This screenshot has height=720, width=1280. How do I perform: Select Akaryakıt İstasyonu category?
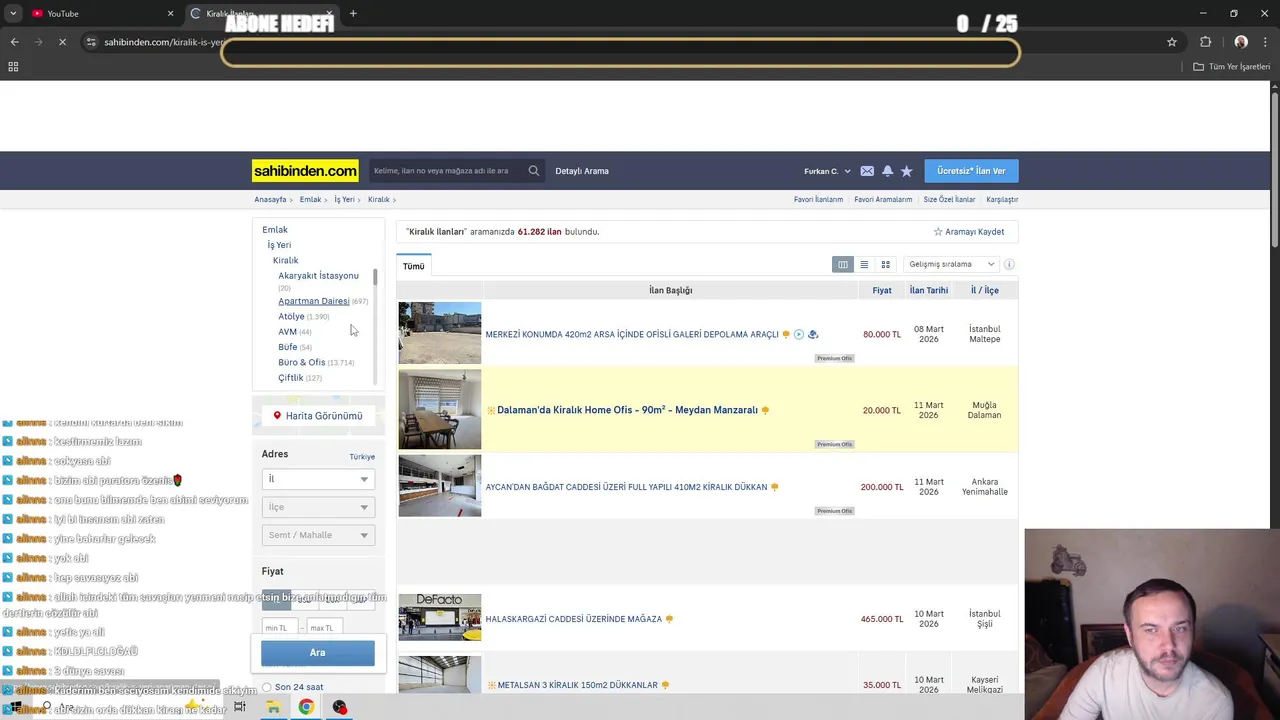[318, 275]
